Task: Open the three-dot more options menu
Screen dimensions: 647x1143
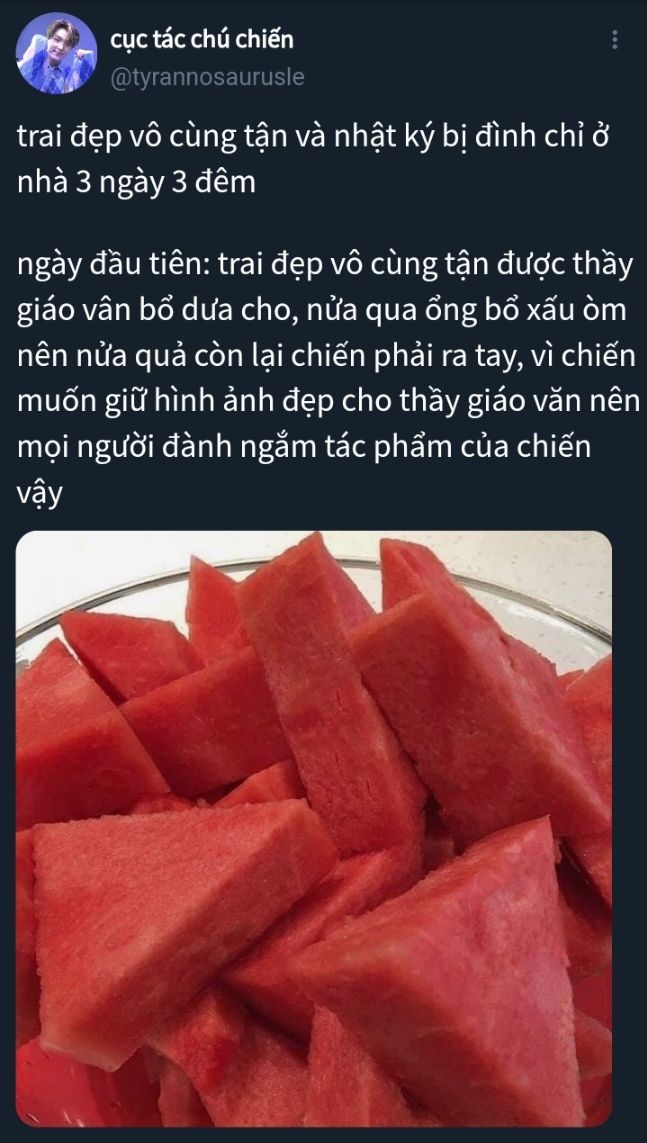Action: [615, 39]
